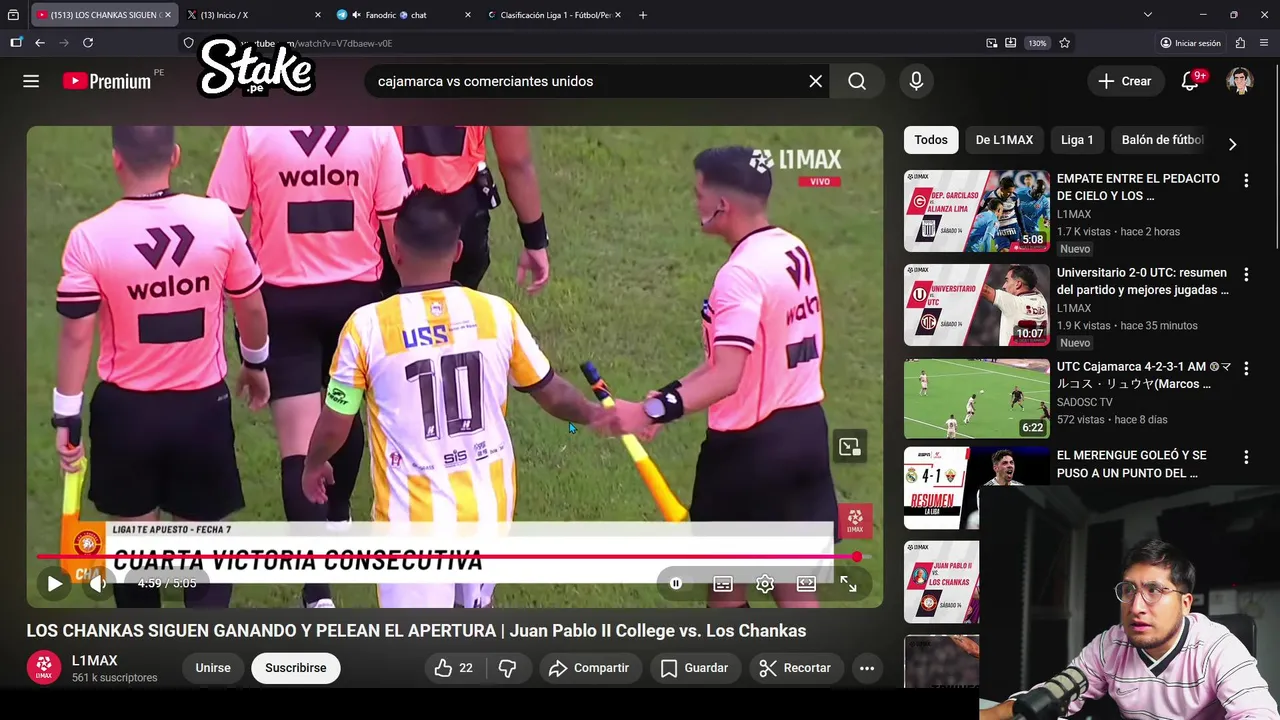The width and height of the screenshot is (1280, 720).
Task: Open the YouTube guide hamburger menu
Action: 31,81
